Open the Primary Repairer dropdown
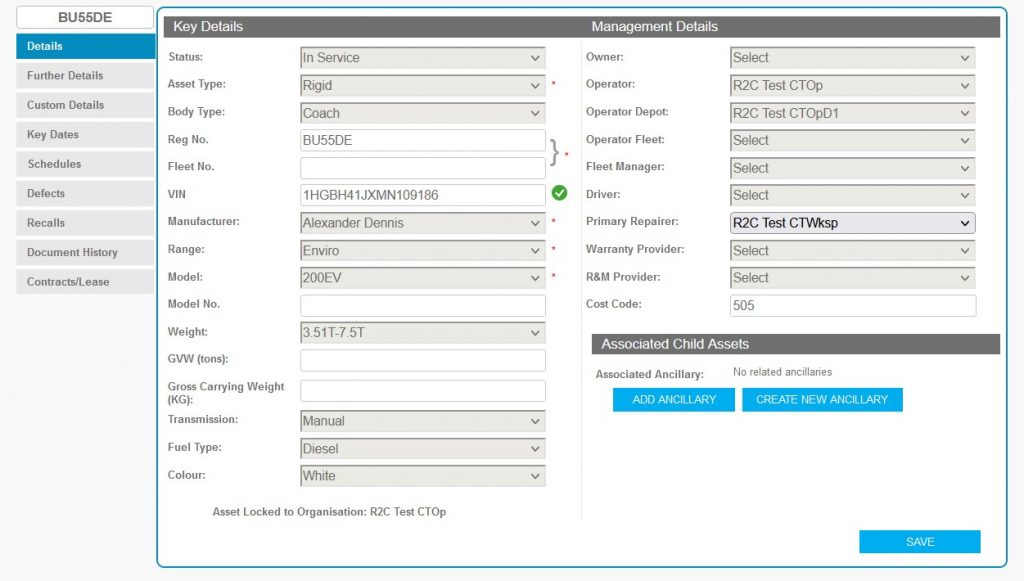This screenshot has width=1024, height=581. [x=852, y=223]
